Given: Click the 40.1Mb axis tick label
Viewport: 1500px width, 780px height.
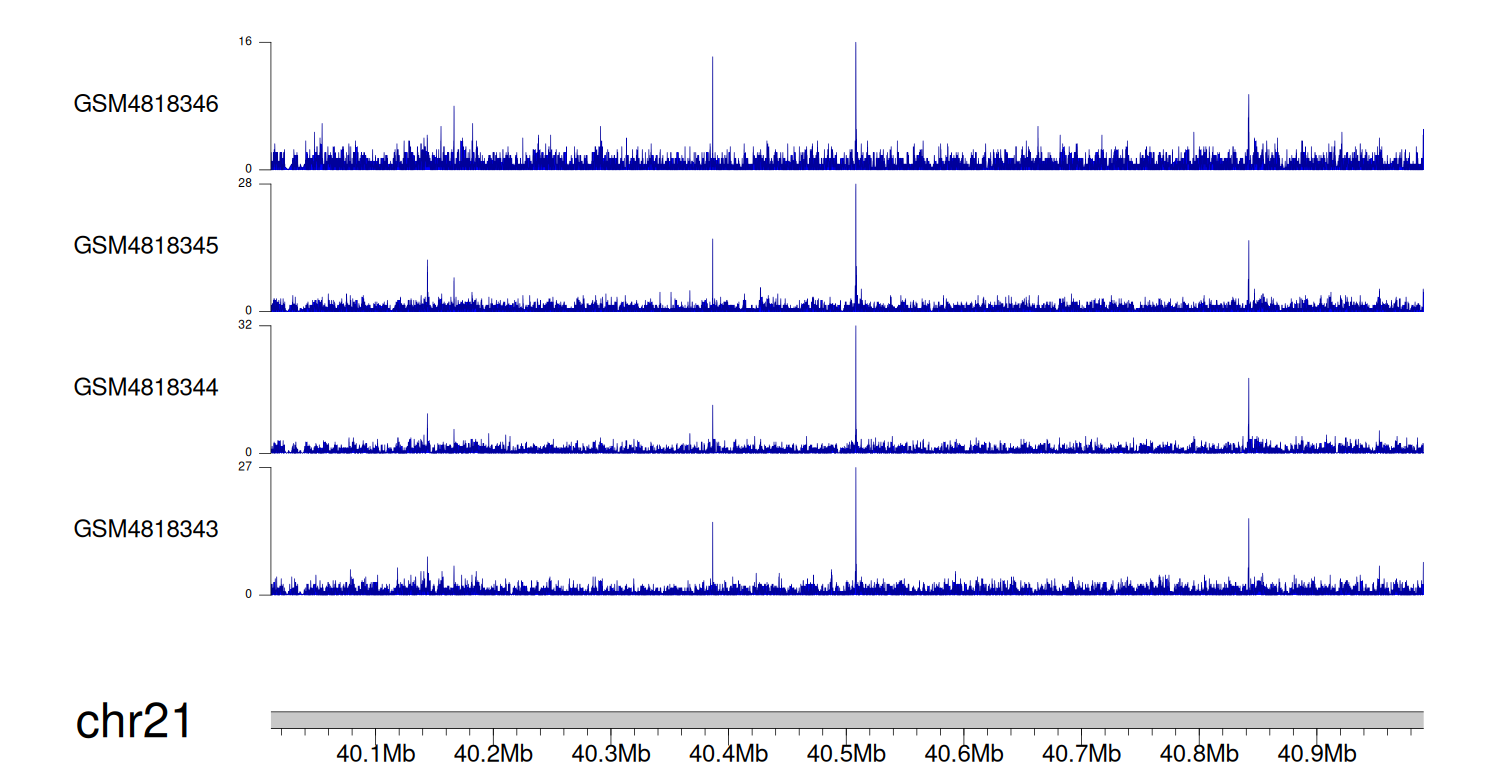Looking at the screenshot, I should tap(376, 753).
